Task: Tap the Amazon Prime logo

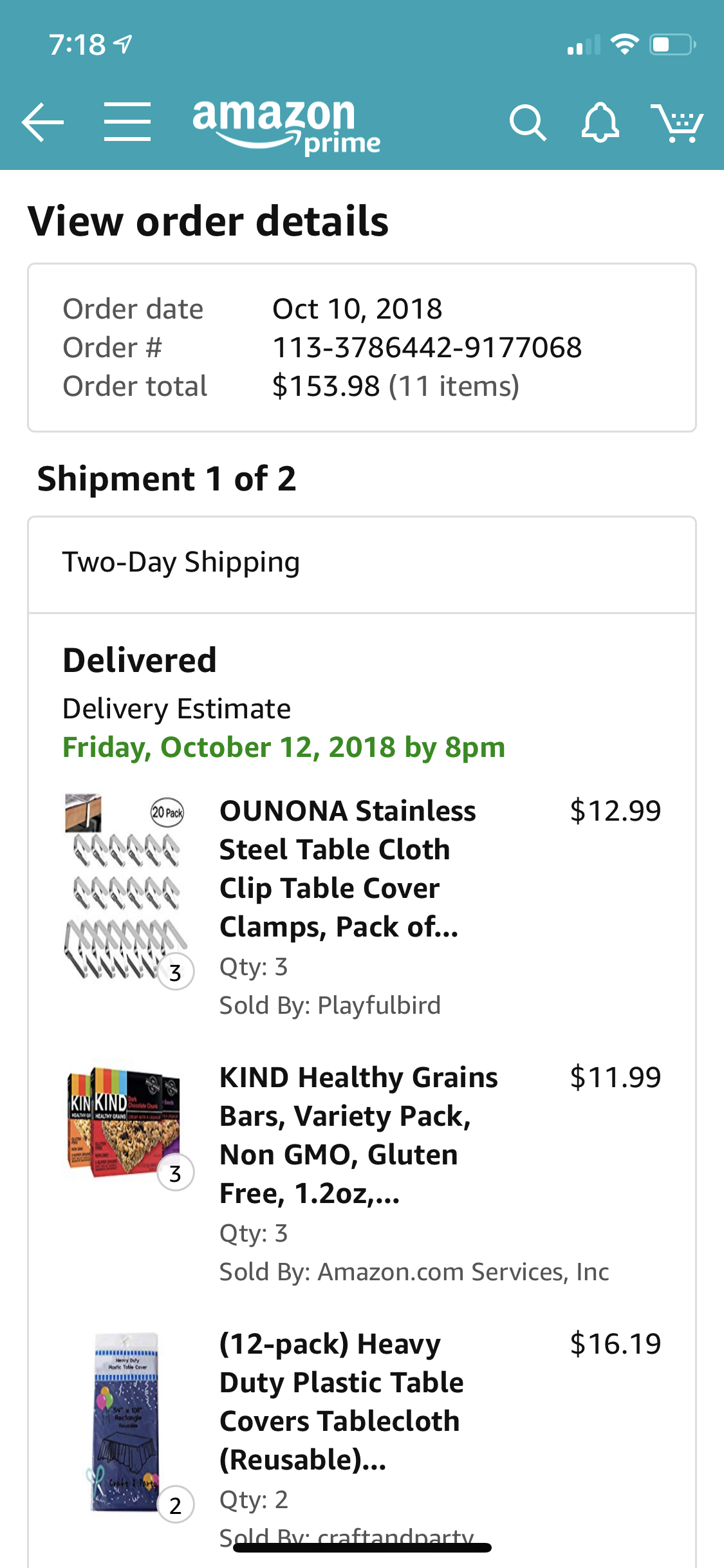Action: [286, 126]
